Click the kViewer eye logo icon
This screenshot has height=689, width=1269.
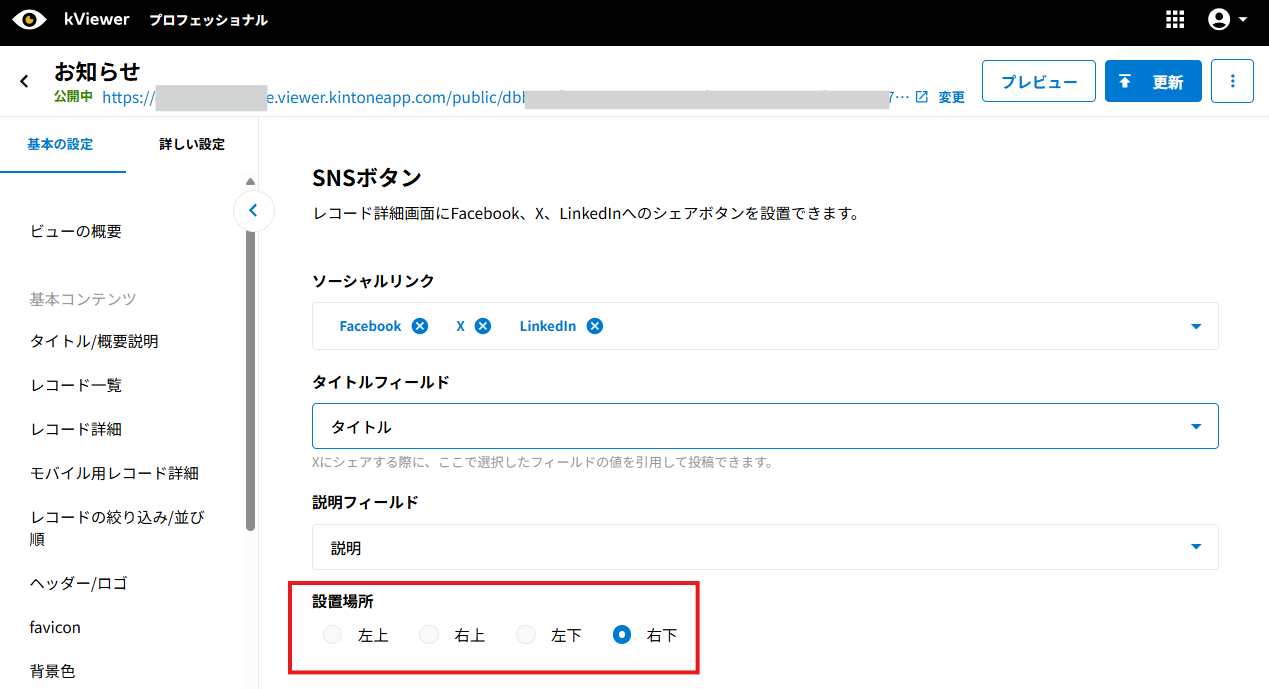tap(30, 20)
